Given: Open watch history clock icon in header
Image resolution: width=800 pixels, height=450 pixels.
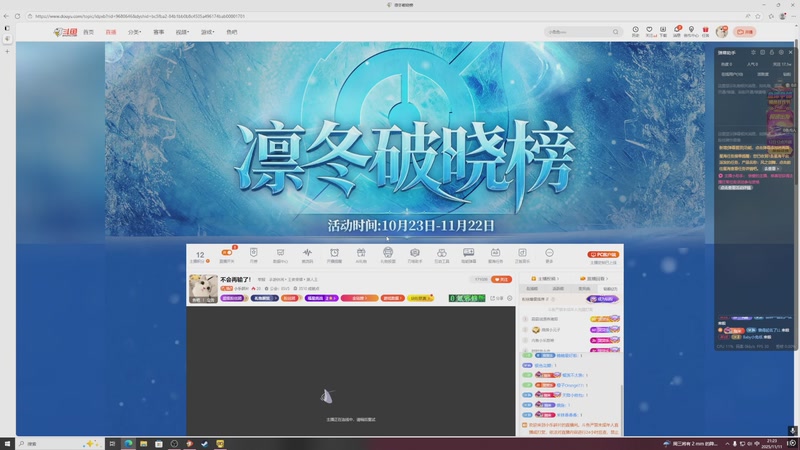Looking at the screenshot, I should pos(635,30).
